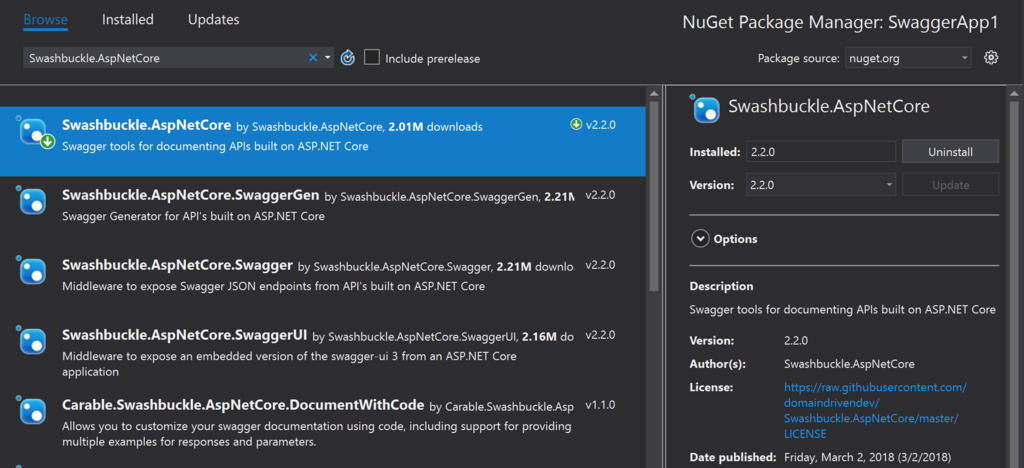Open the search history dropdown arrow

click(x=328, y=58)
